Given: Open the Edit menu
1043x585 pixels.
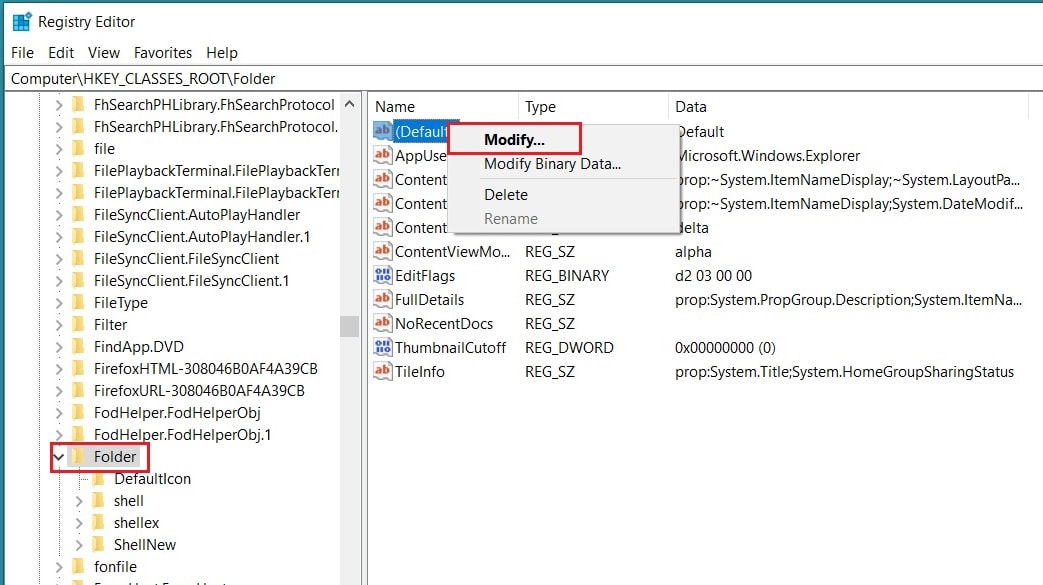Looking at the screenshot, I should (61, 53).
